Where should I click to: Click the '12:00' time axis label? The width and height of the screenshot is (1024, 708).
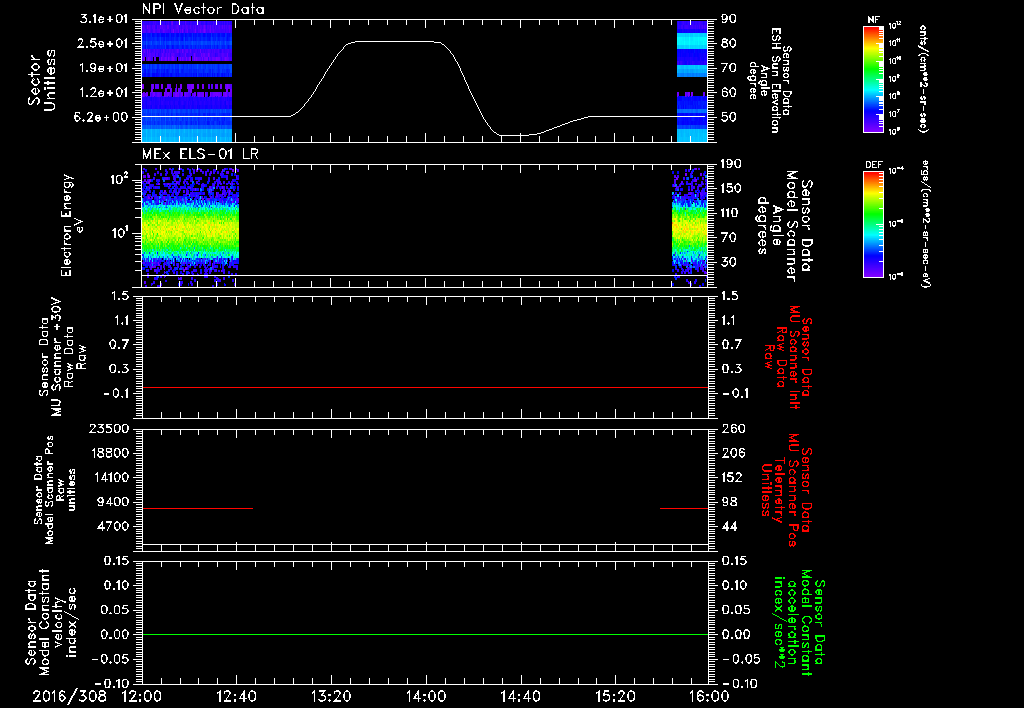(x=142, y=696)
